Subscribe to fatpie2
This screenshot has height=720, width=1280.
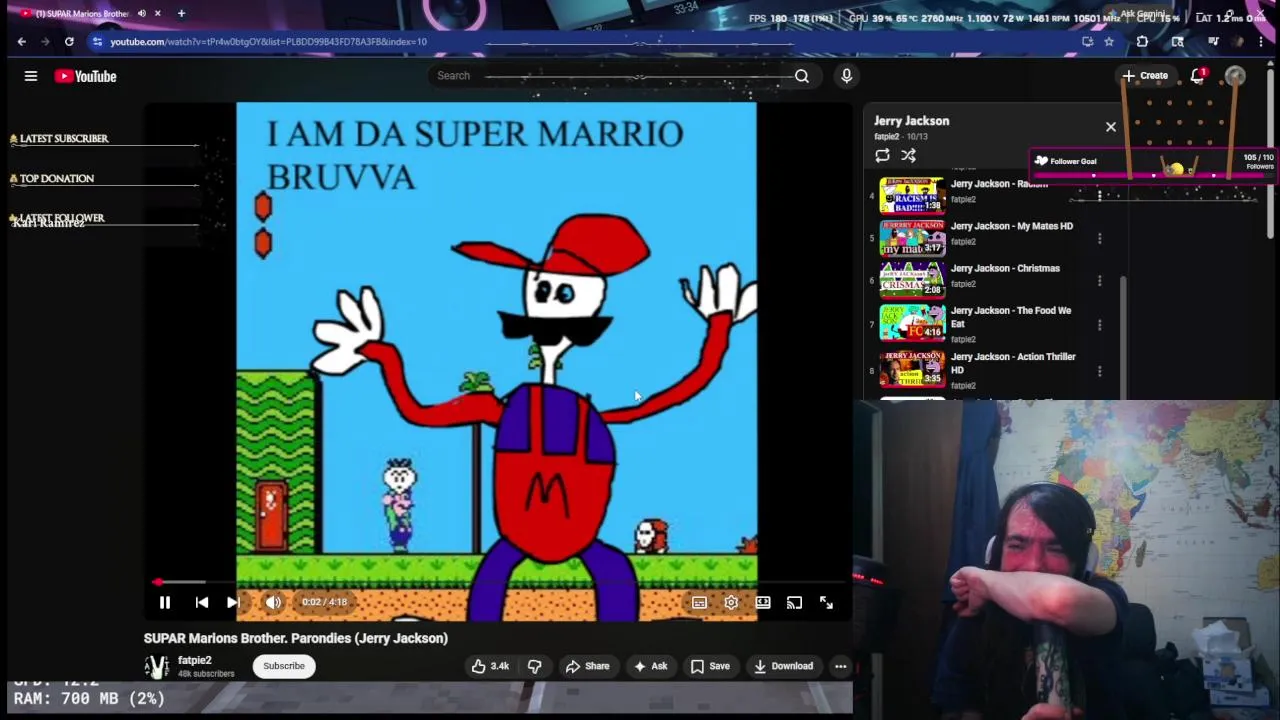coord(284,666)
